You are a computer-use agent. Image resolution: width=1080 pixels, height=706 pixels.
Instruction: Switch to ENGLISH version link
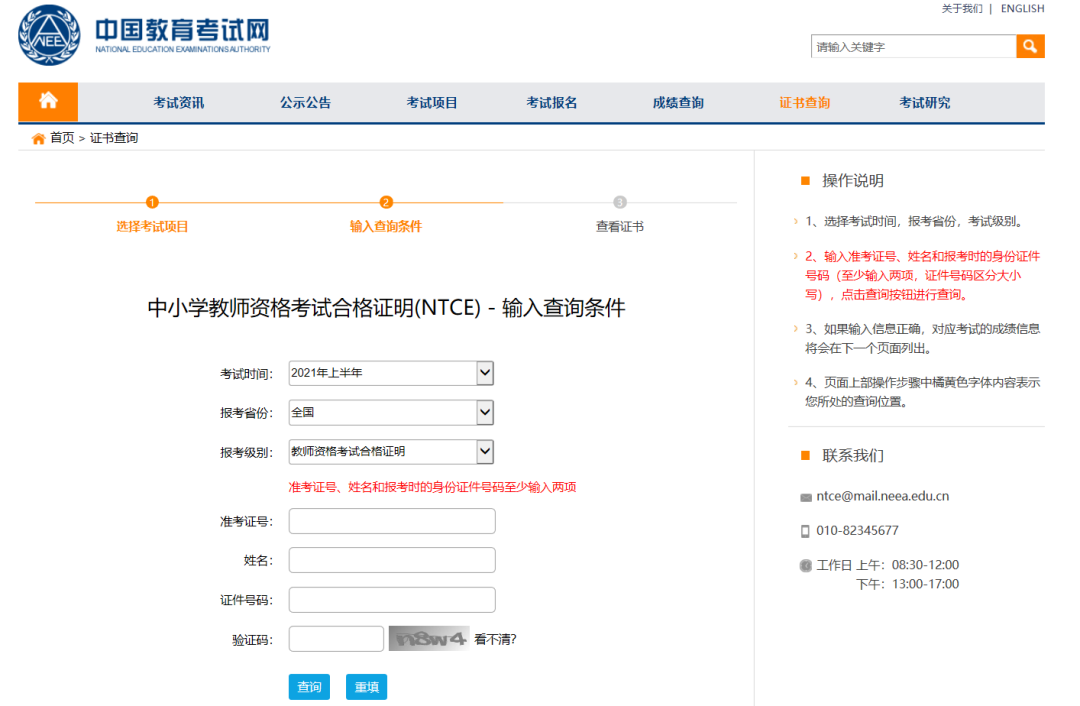click(1022, 8)
